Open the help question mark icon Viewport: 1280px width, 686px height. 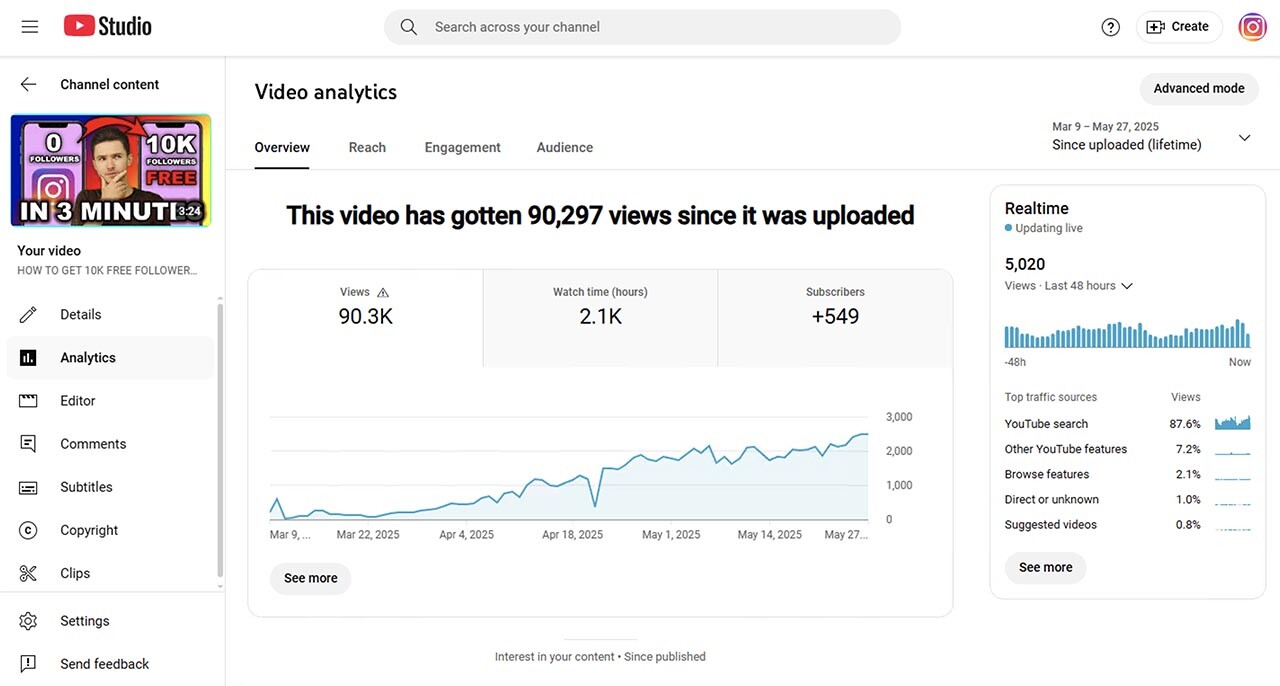1110,27
